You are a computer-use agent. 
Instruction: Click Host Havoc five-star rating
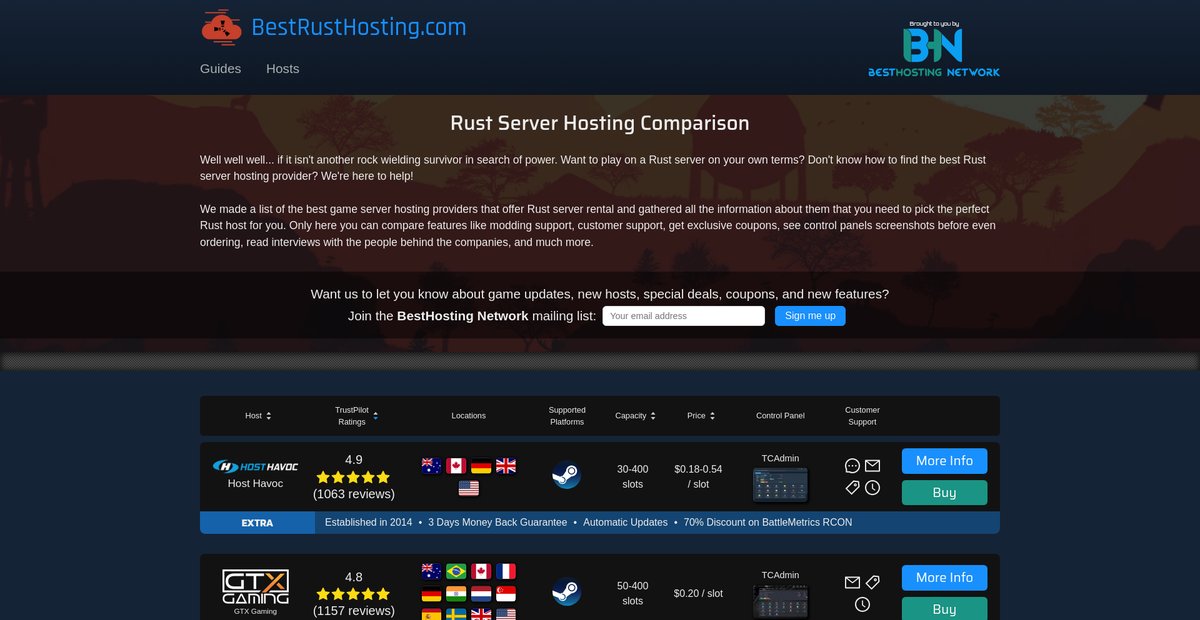[353, 477]
